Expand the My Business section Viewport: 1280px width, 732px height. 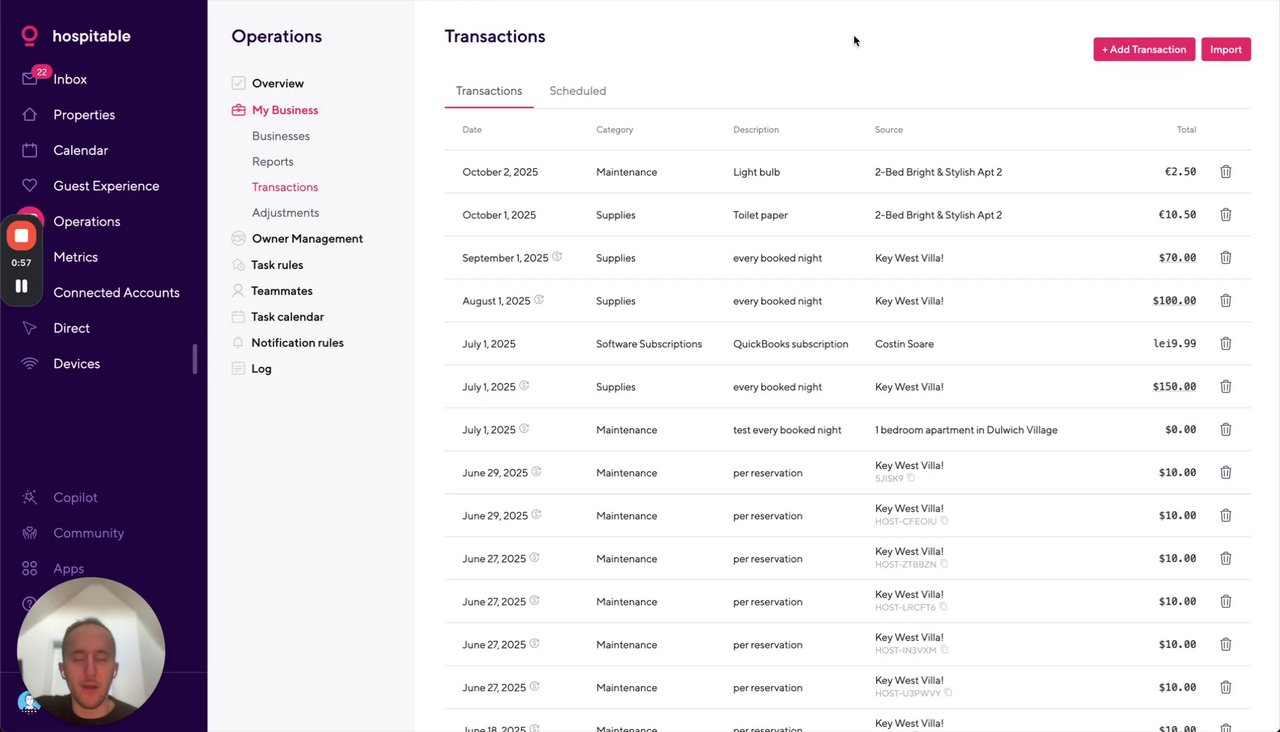284,110
